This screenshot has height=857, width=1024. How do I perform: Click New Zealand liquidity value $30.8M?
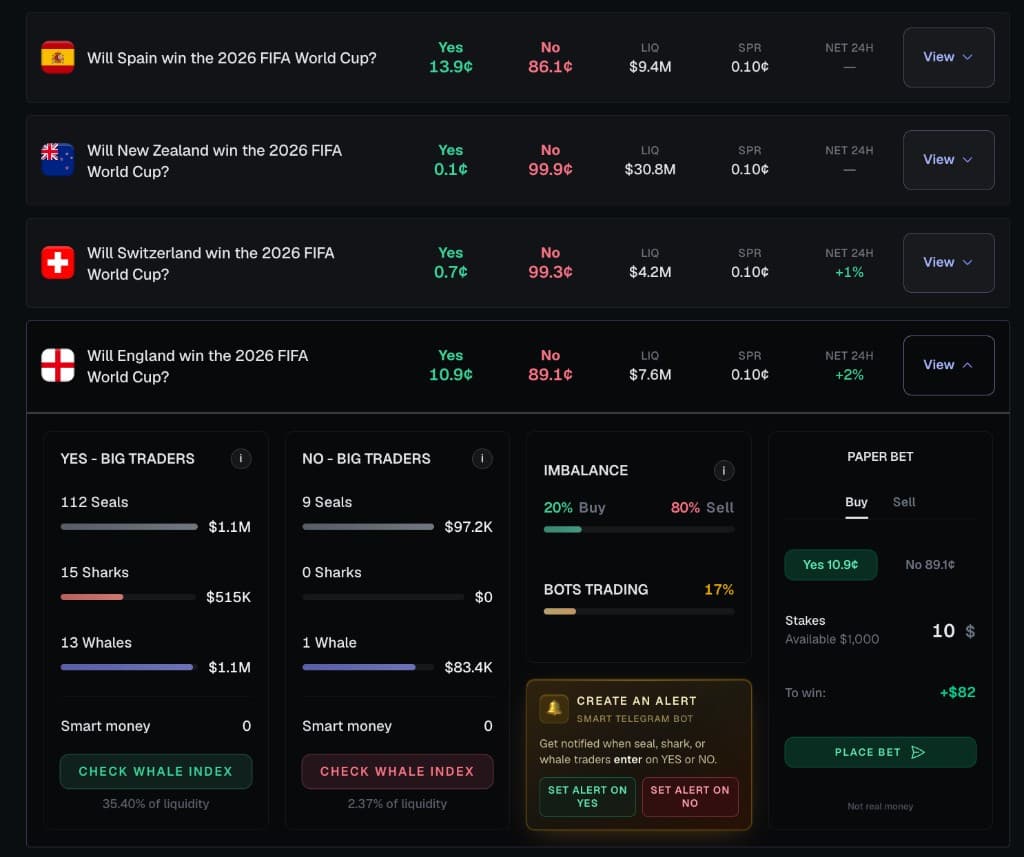tap(650, 169)
